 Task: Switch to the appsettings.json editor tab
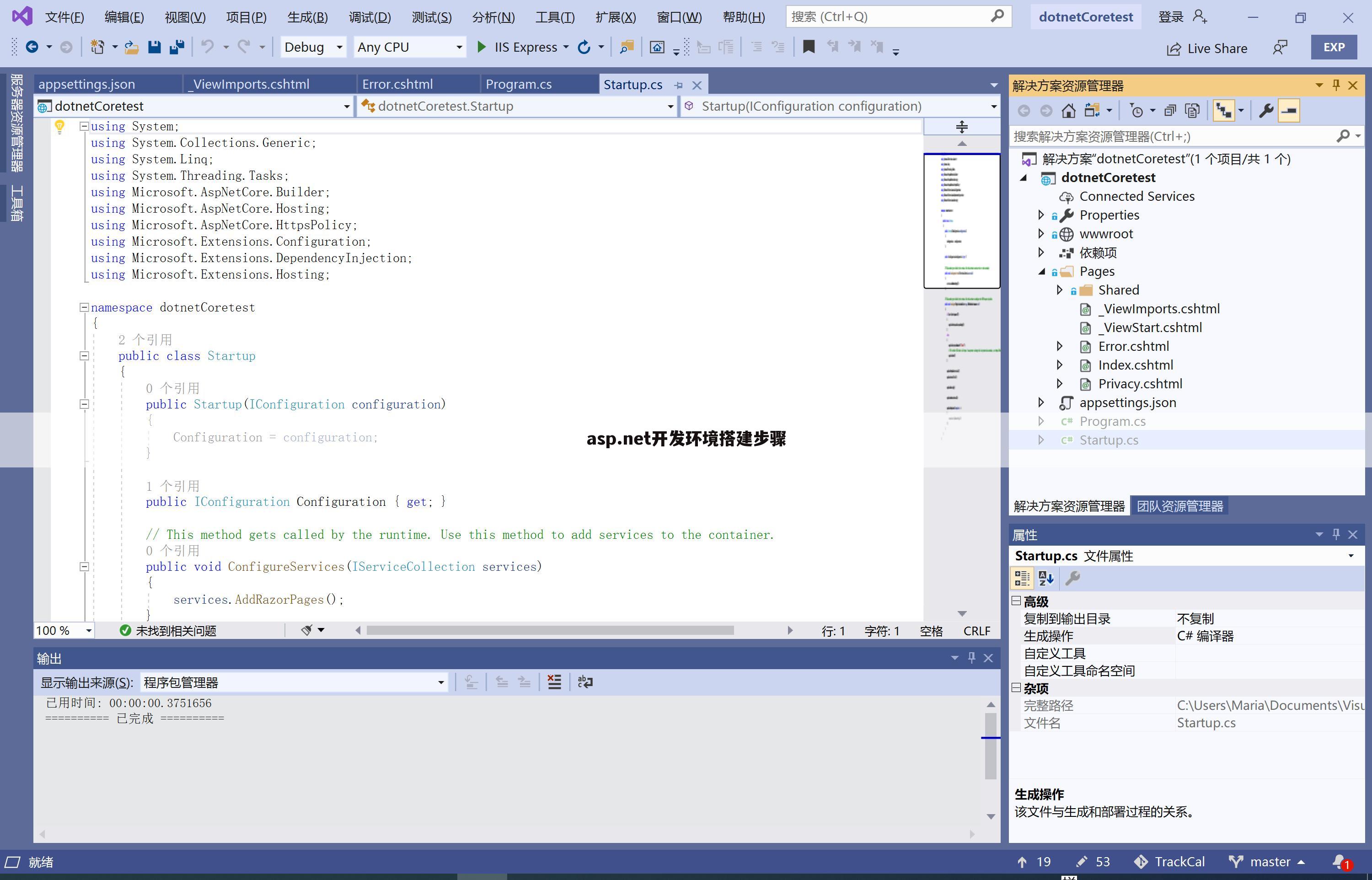107,85
